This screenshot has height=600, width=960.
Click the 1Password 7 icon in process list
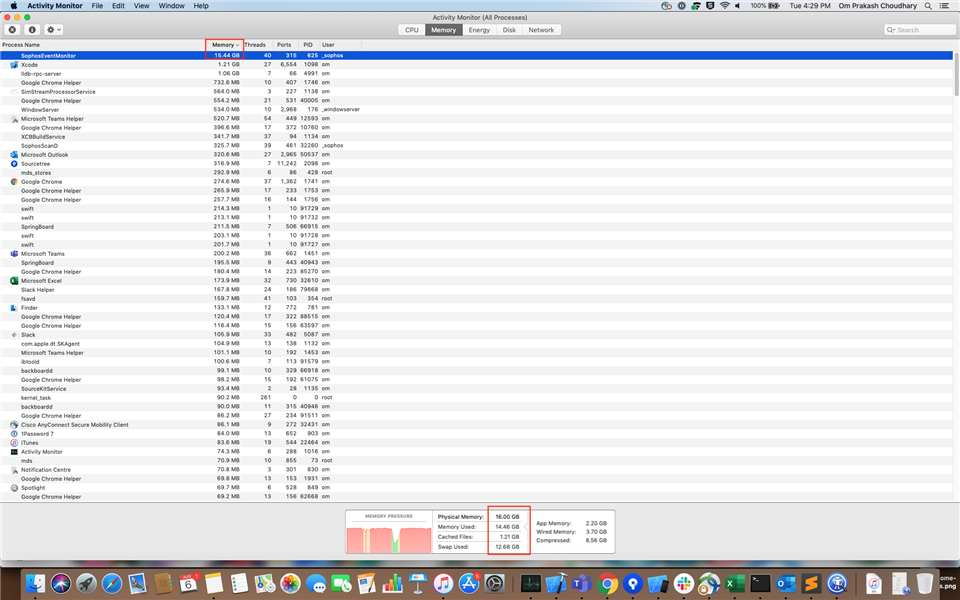(x=14, y=433)
